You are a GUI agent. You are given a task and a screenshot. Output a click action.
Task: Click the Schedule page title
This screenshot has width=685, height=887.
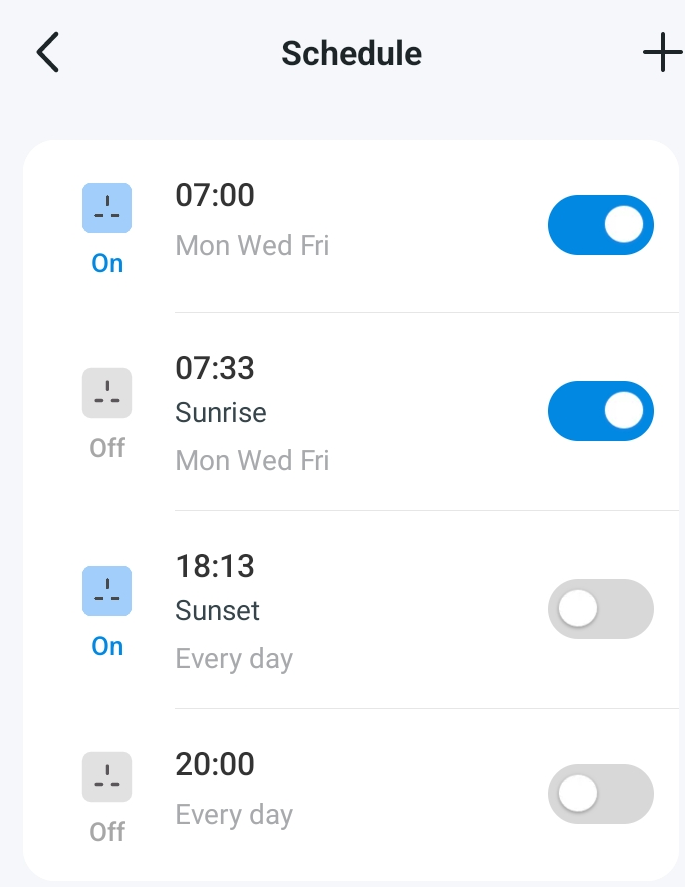click(x=351, y=53)
